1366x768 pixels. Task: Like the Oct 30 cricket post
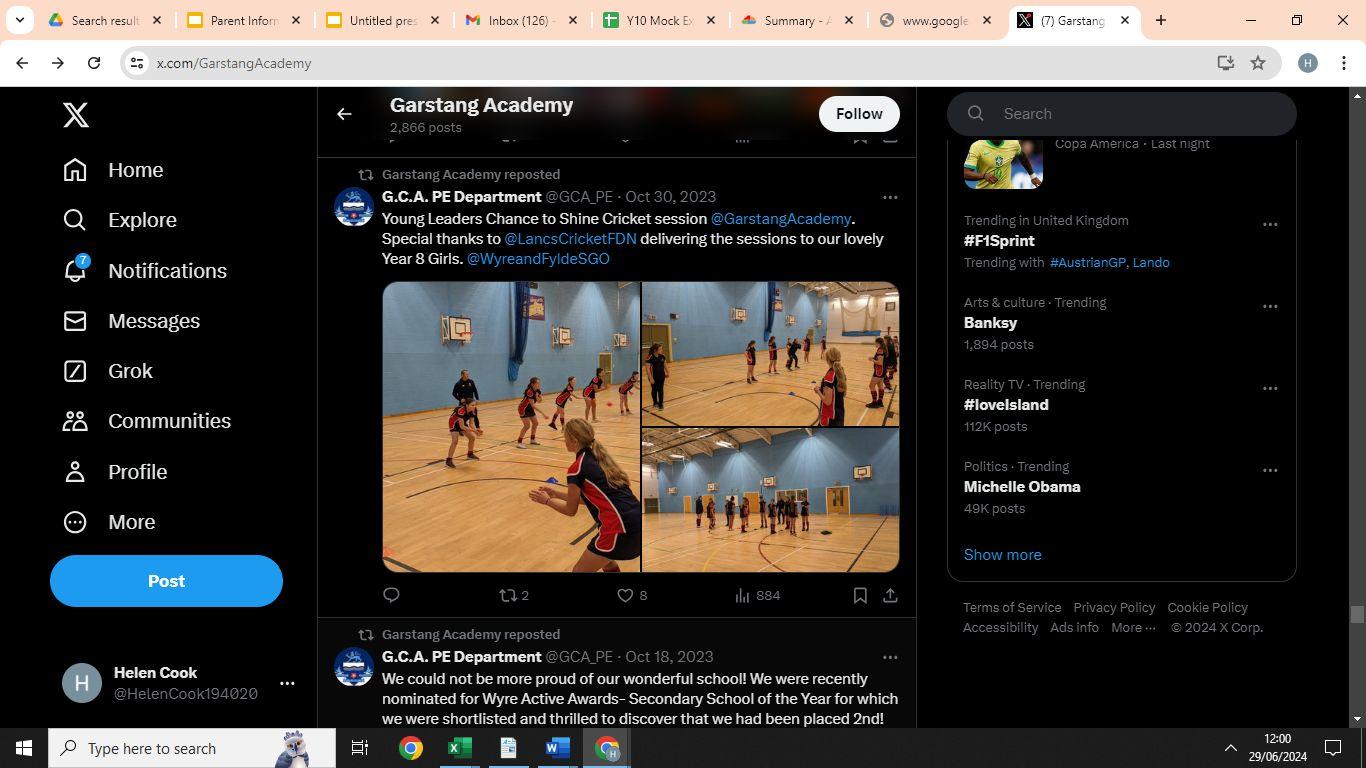[x=632, y=595]
